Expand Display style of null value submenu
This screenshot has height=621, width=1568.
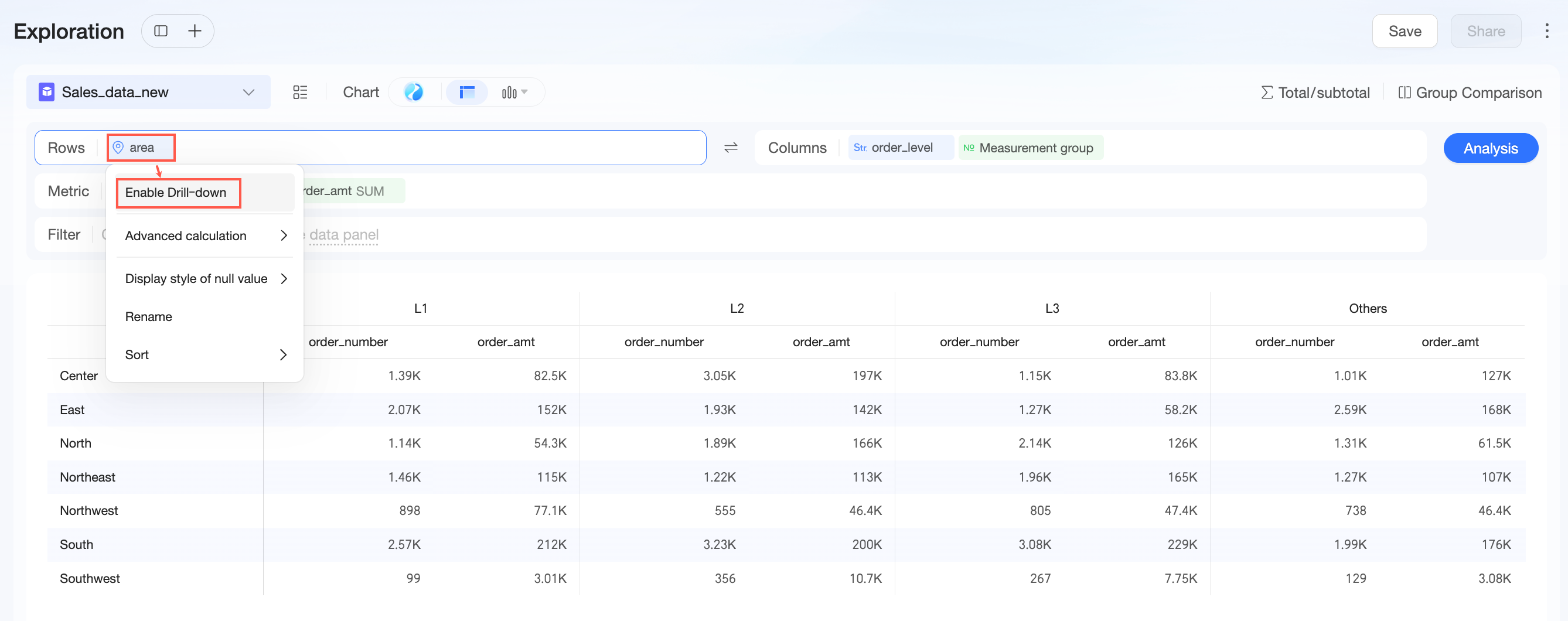pyautogui.click(x=205, y=279)
